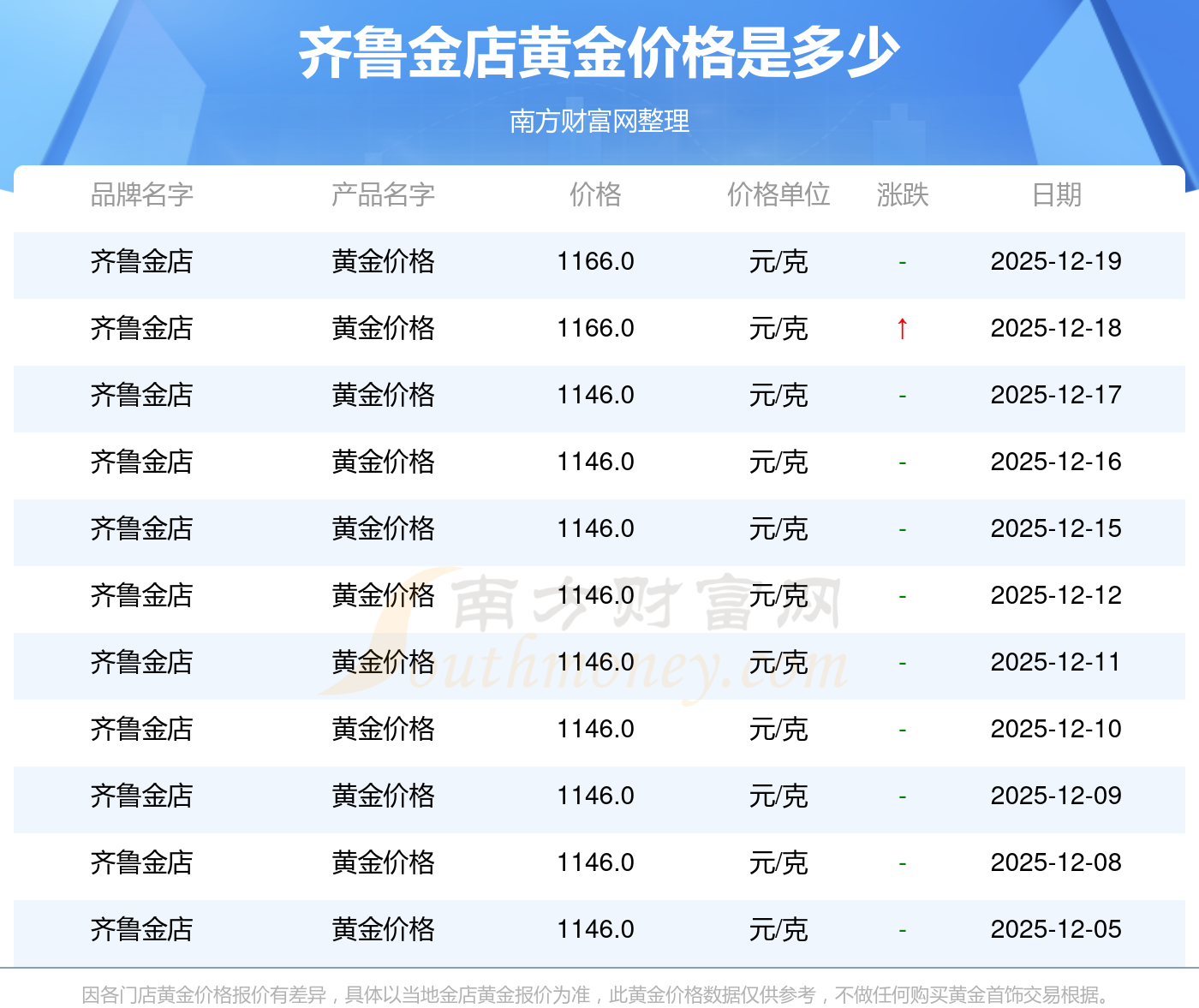This screenshot has width=1199, height=1008.
Task: Select the date 2025-12-08
Action: coord(1056,862)
